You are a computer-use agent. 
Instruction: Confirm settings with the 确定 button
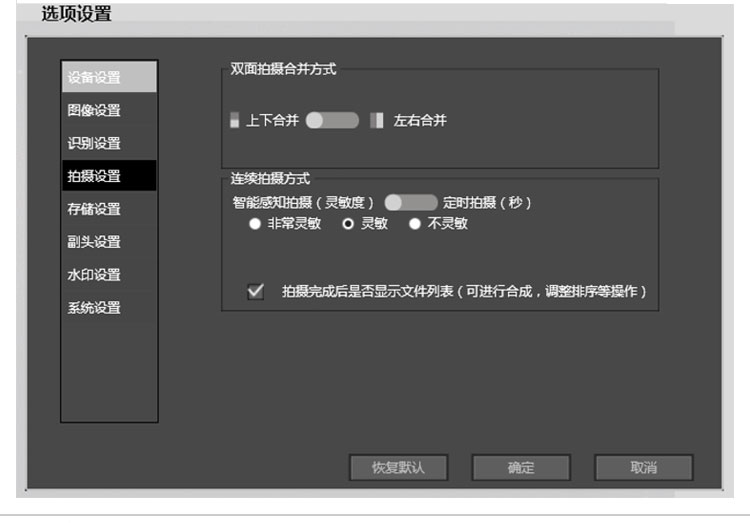coord(521,467)
